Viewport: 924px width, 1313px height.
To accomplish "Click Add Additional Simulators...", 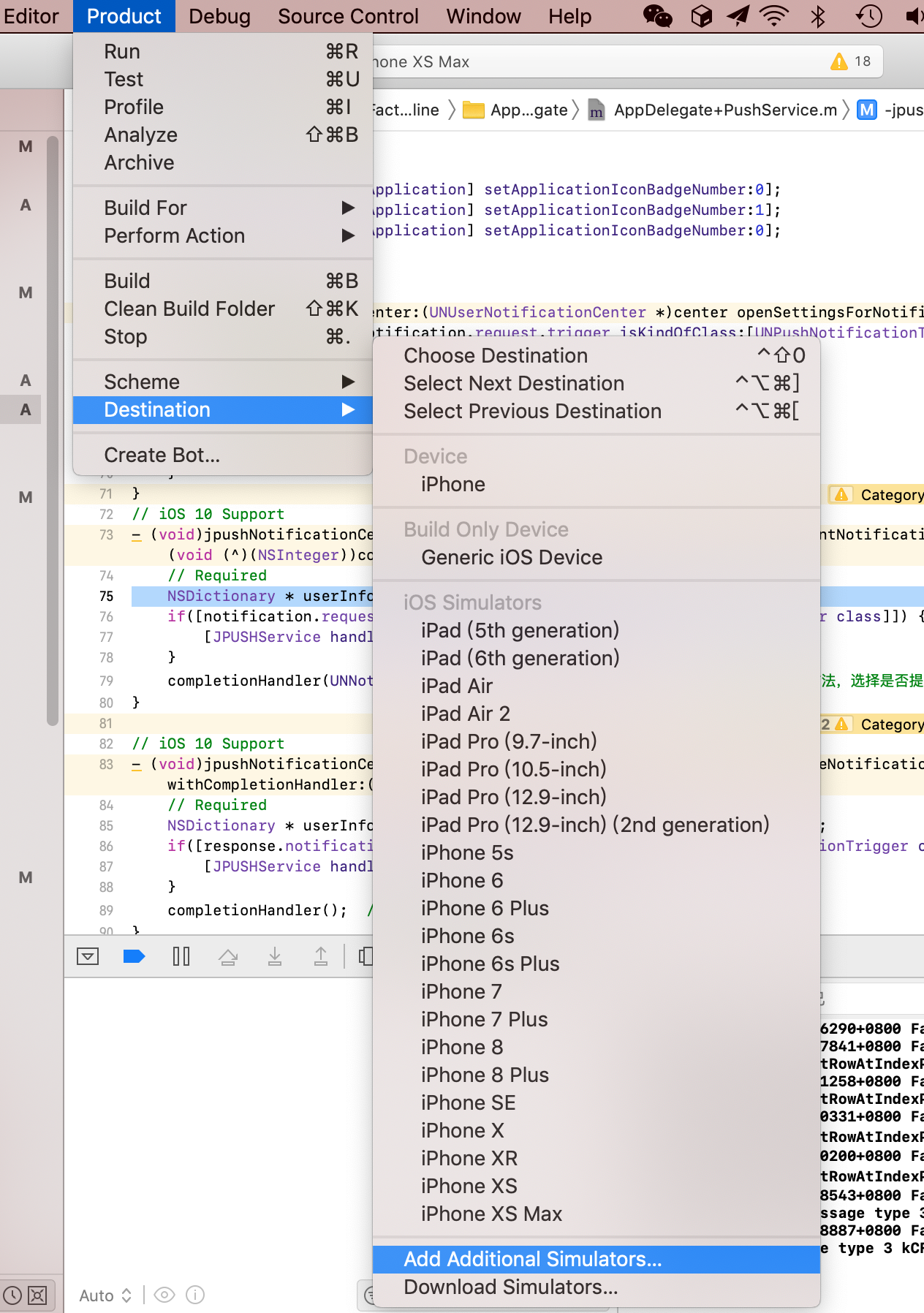I will (597, 1259).
